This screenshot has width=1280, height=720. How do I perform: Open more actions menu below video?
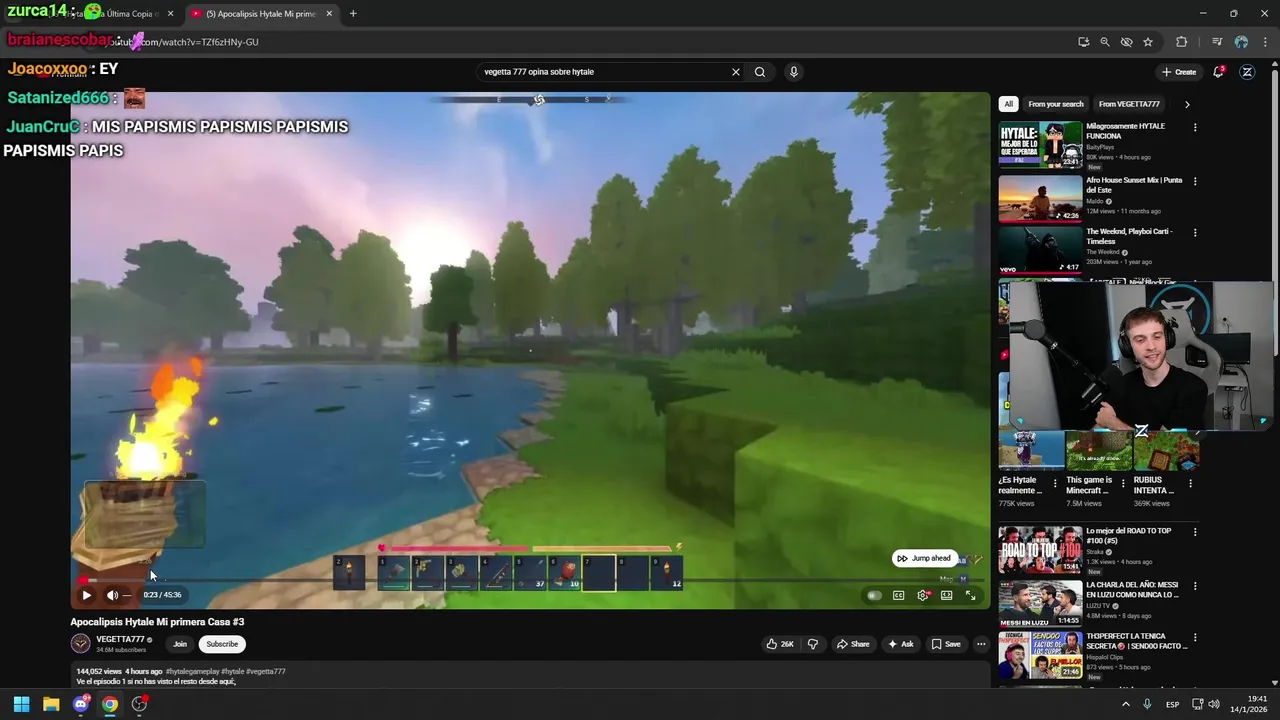(981, 644)
